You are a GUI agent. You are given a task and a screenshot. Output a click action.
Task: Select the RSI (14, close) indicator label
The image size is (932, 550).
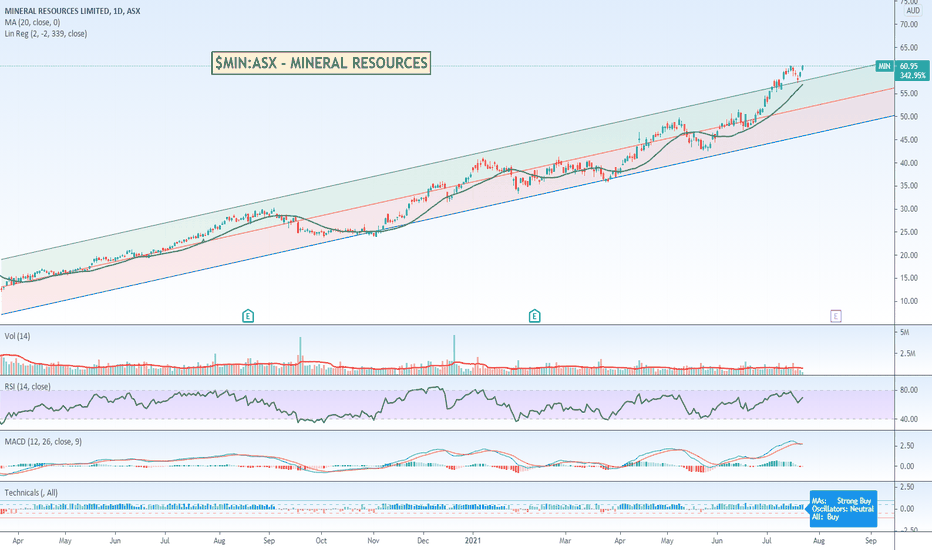[x=27, y=386]
